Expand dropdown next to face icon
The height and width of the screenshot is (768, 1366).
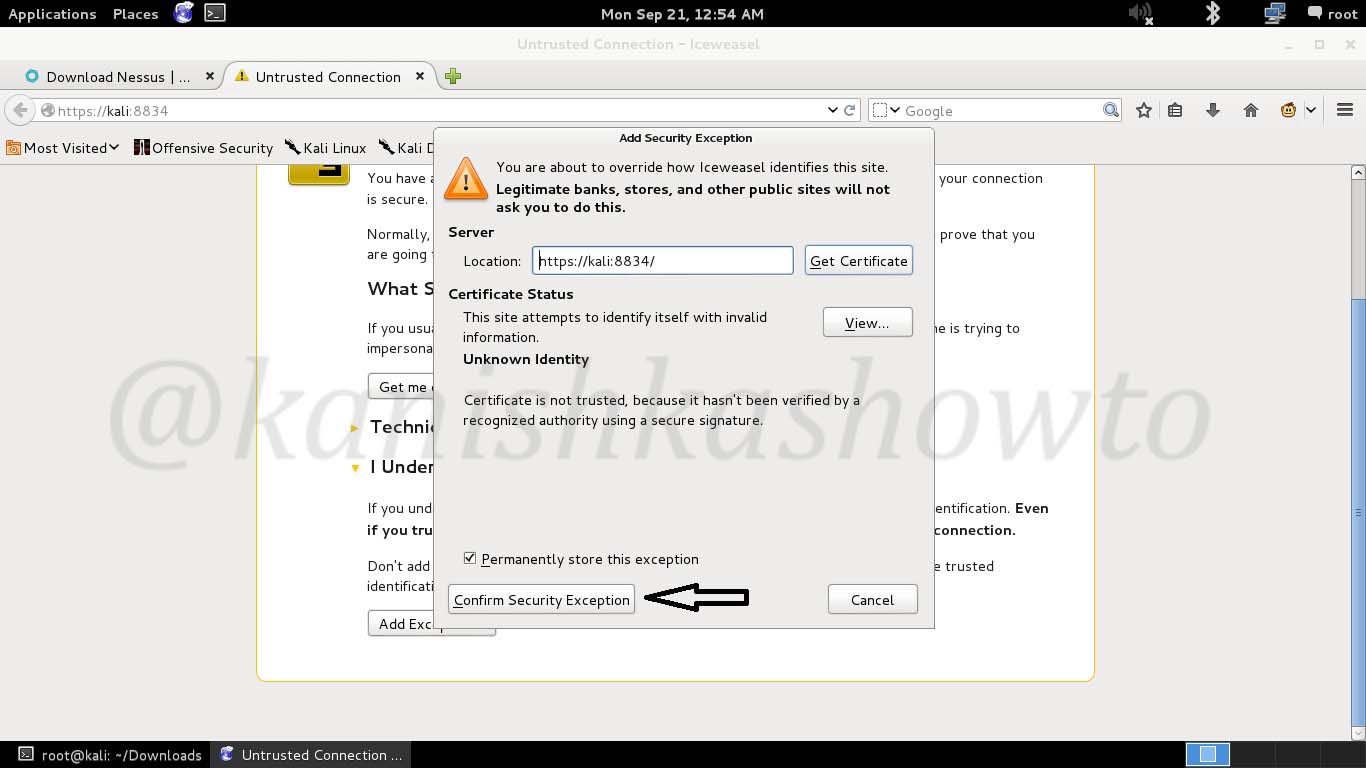tap(1310, 111)
